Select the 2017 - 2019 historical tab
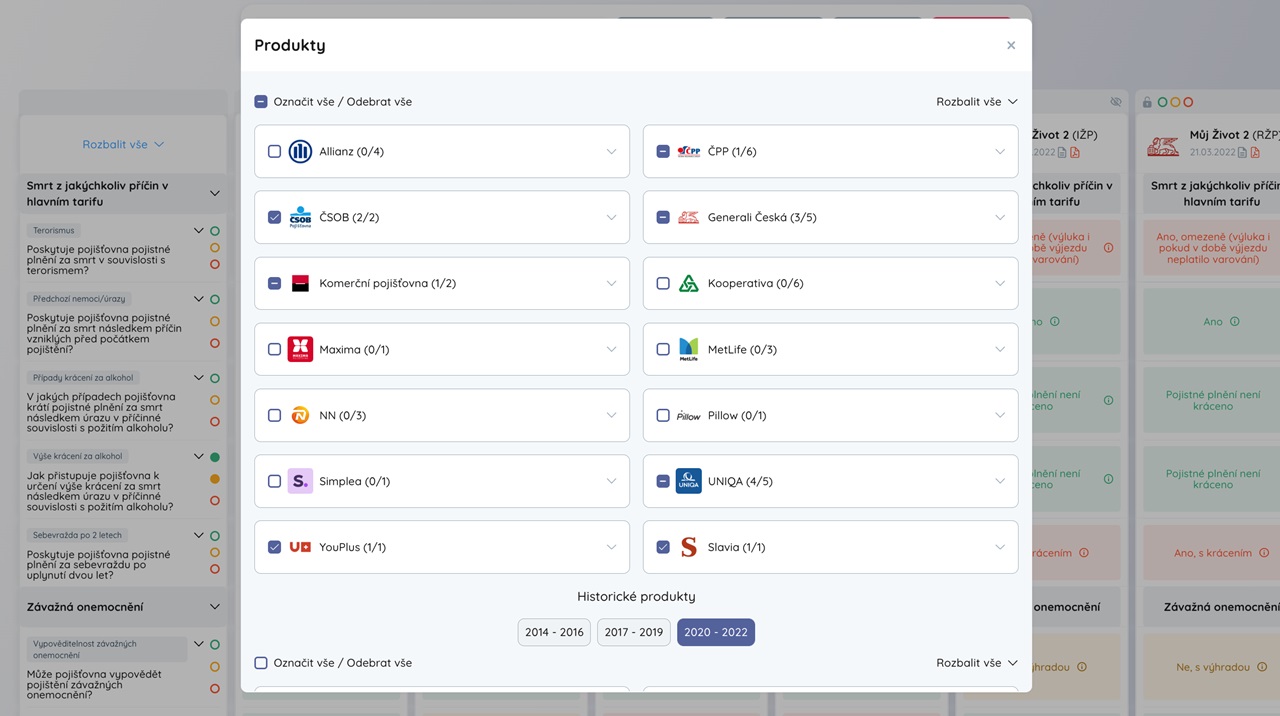Viewport: 1280px width, 716px height. 634,632
